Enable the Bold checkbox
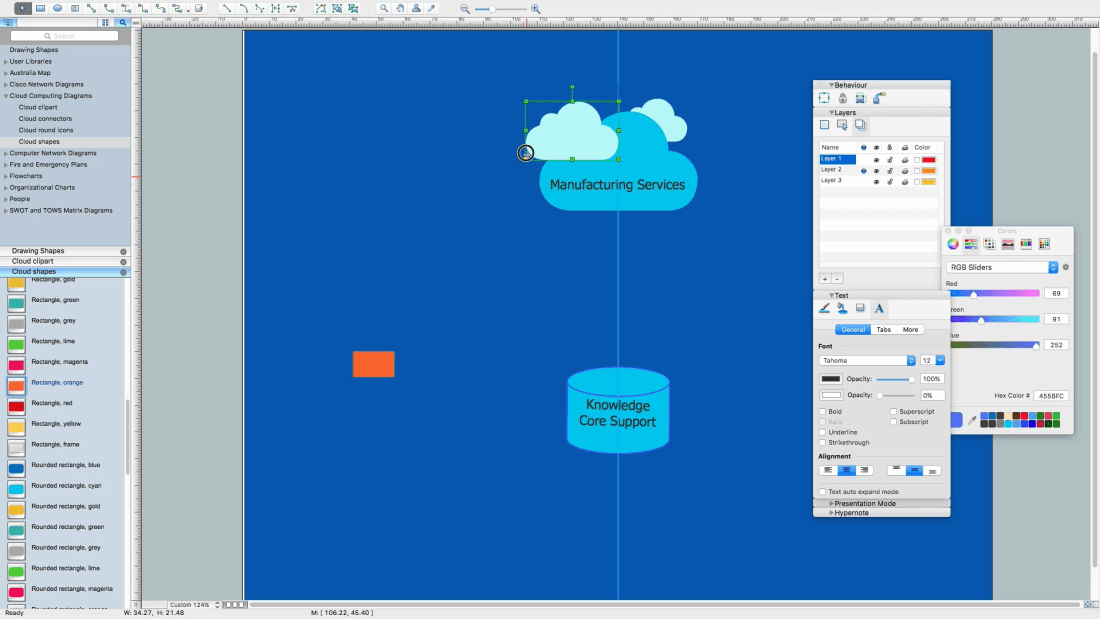 coord(823,411)
